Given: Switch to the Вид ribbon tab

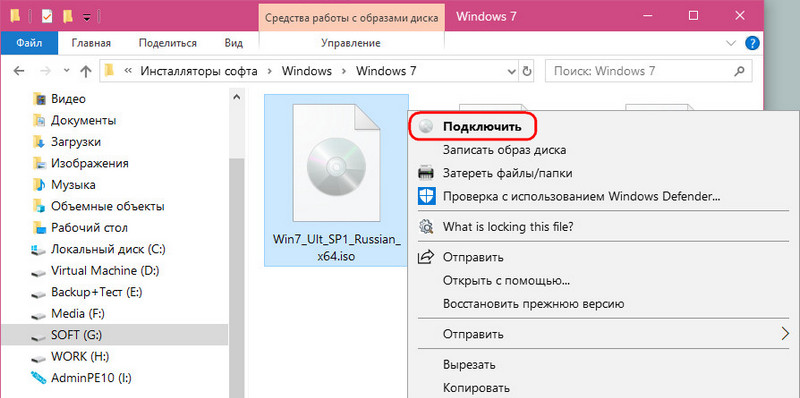Looking at the screenshot, I should pyautogui.click(x=234, y=43).
